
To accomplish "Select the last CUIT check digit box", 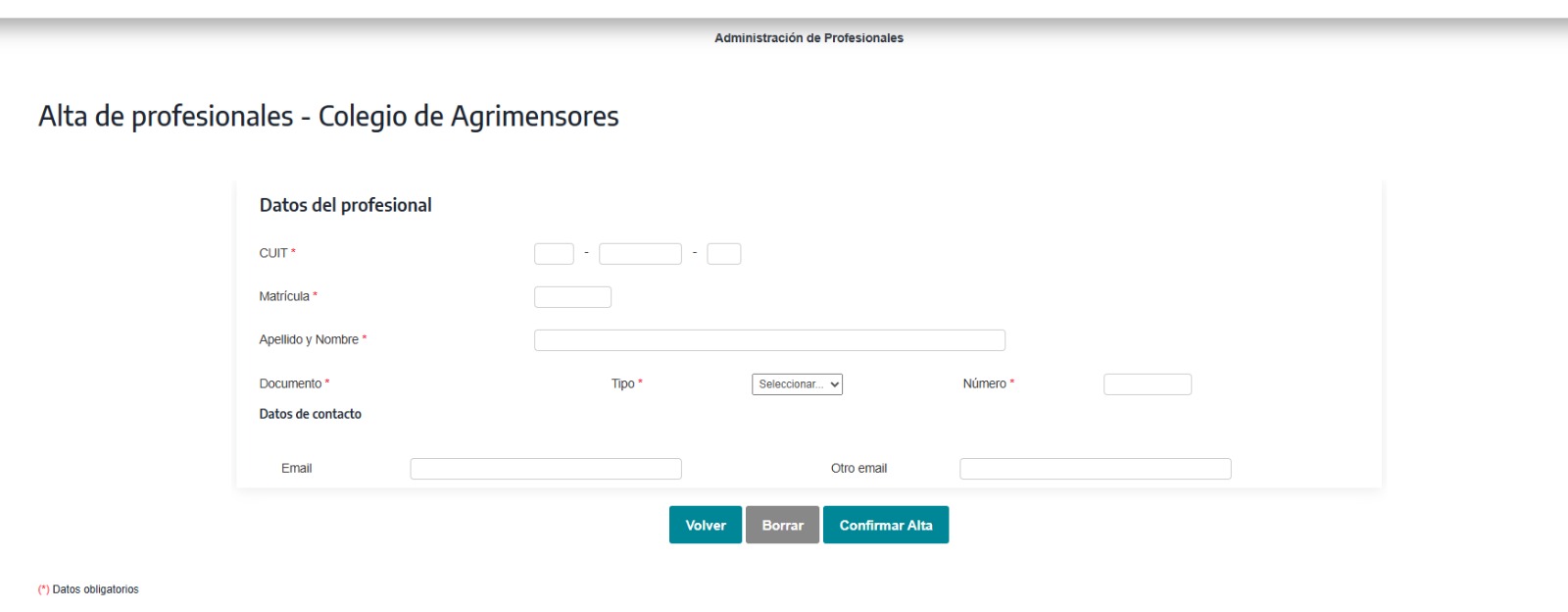I will click(x=723, y=254).
